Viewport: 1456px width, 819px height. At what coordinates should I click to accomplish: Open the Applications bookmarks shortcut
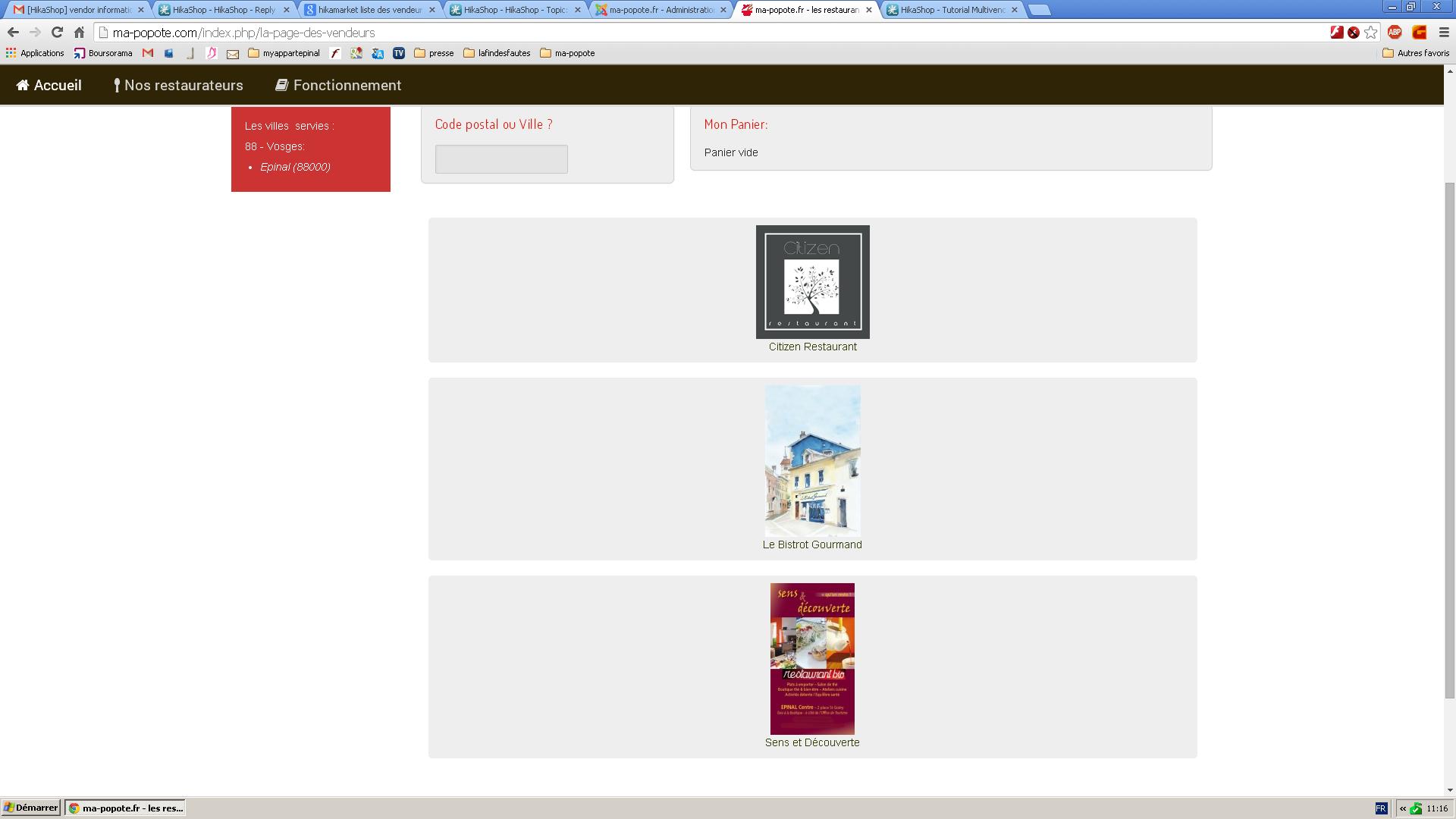pyautogui.click(x=35, y=53)
